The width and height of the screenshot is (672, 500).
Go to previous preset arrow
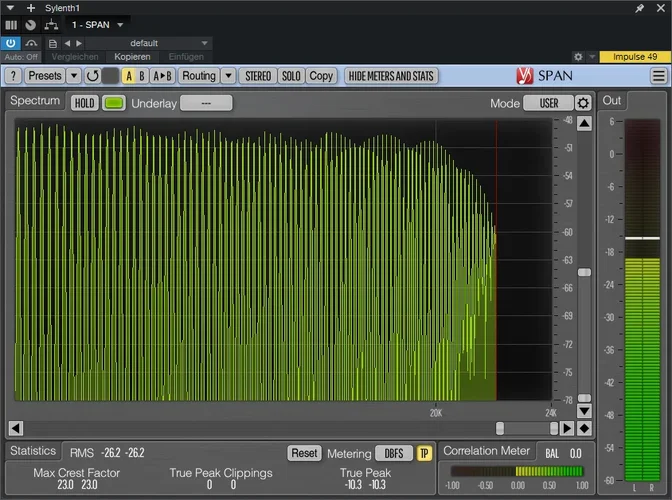pyautogui.click(x=67, y=43)
